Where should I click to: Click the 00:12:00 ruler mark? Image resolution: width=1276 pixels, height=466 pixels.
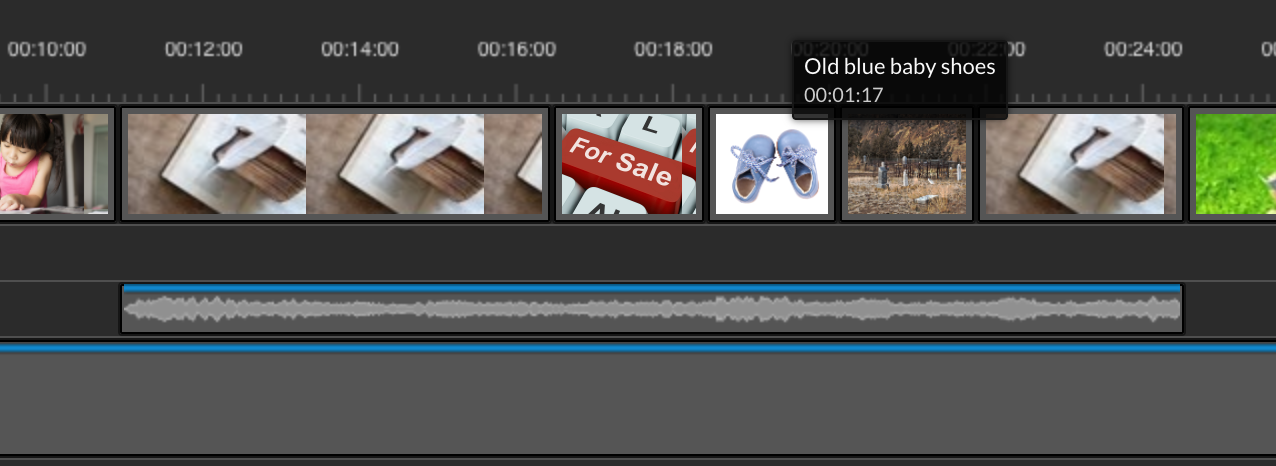pyautogui.click(x=204, y=49)
